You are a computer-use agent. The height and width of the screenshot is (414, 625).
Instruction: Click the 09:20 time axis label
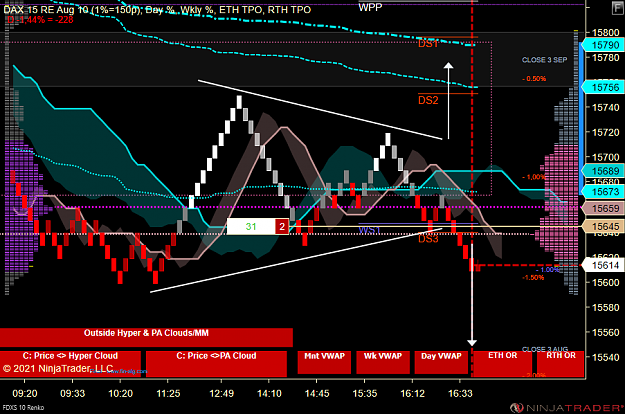pyautogui.click(x=25, y=394)
